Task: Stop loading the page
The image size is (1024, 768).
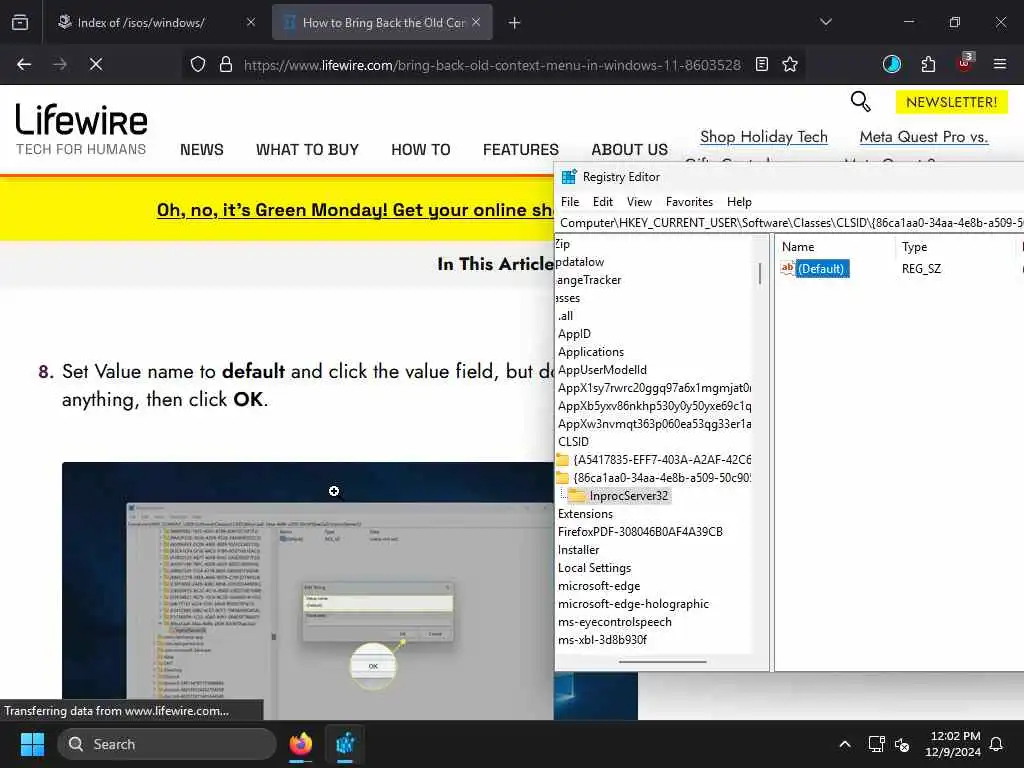Action: (x=96, y=65)
